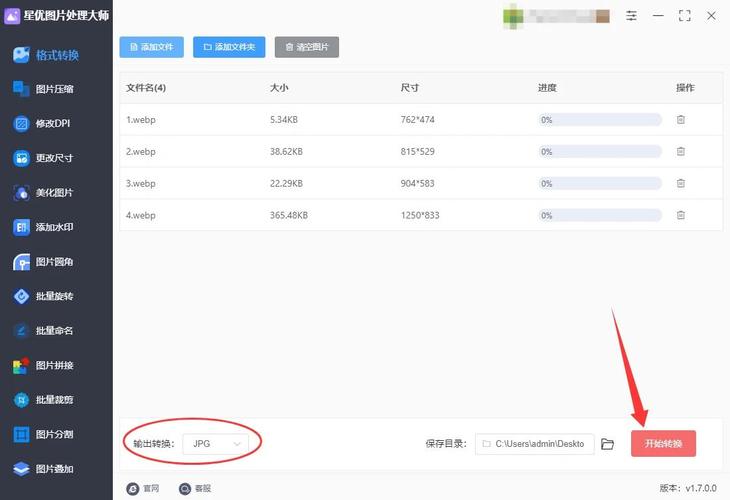Expand the 输出转换 JPG format dropdown
Image resolution: width=730 pixels, height=500 pixels.
point(216,443)
